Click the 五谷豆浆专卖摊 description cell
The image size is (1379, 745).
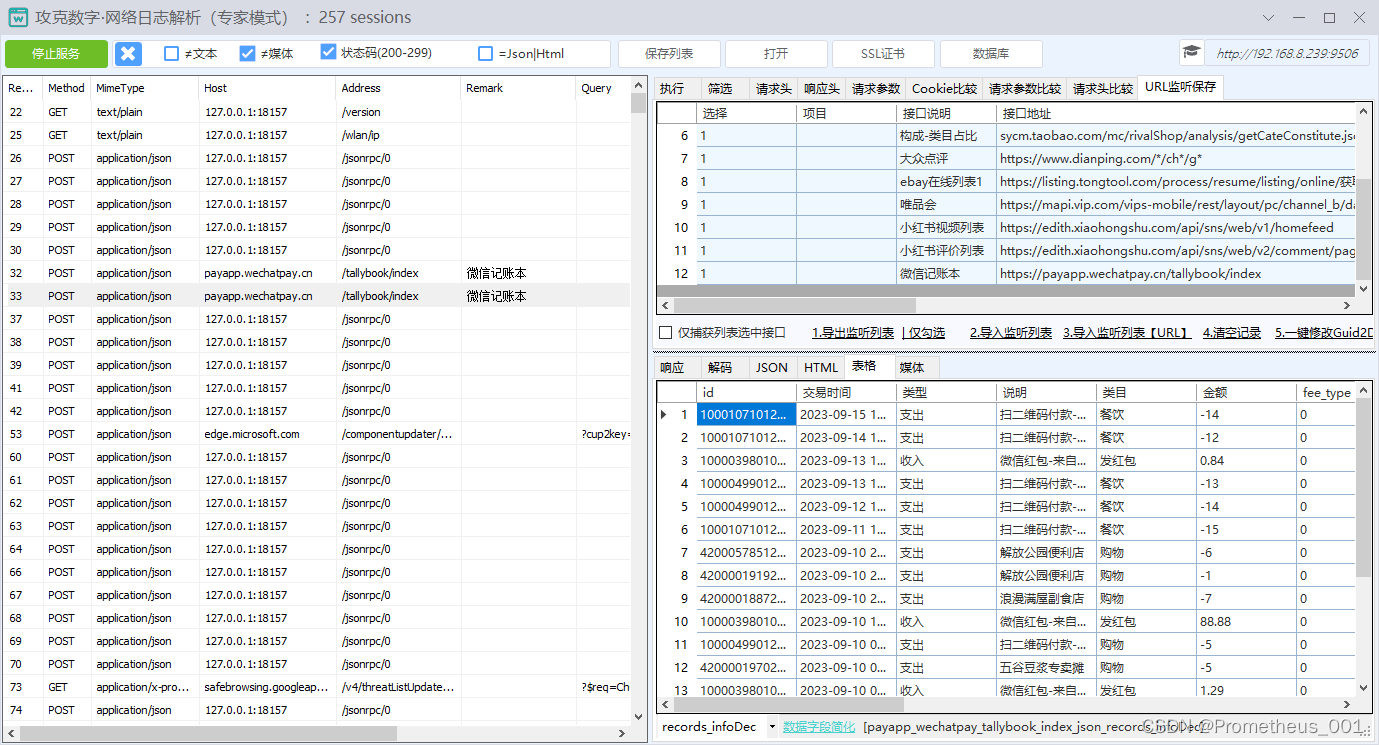pyautogui.click(x=1046, y=668)
